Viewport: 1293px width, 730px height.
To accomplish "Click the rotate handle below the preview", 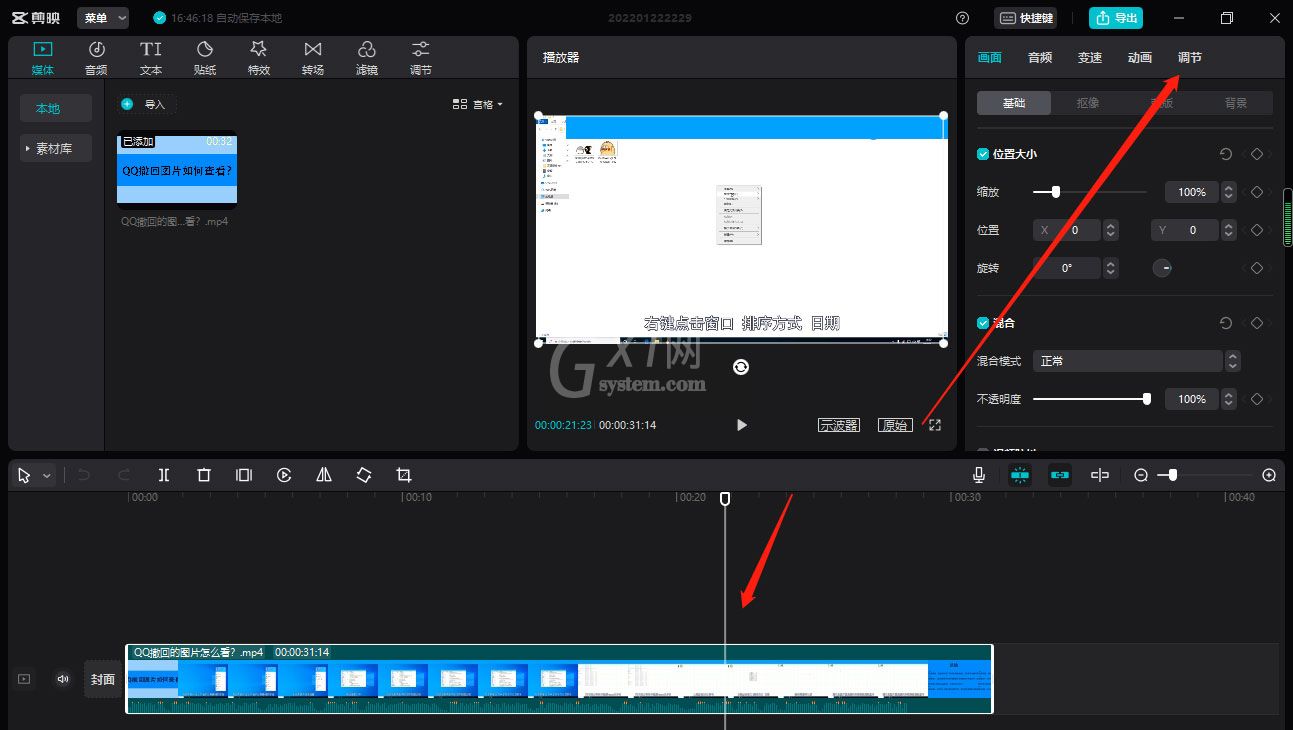I will tap(741, 367).
